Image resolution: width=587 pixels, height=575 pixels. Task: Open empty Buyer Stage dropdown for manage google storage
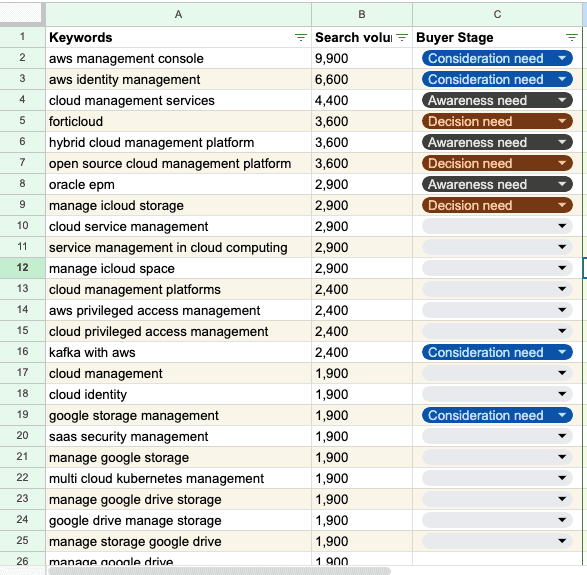point(497,457)
